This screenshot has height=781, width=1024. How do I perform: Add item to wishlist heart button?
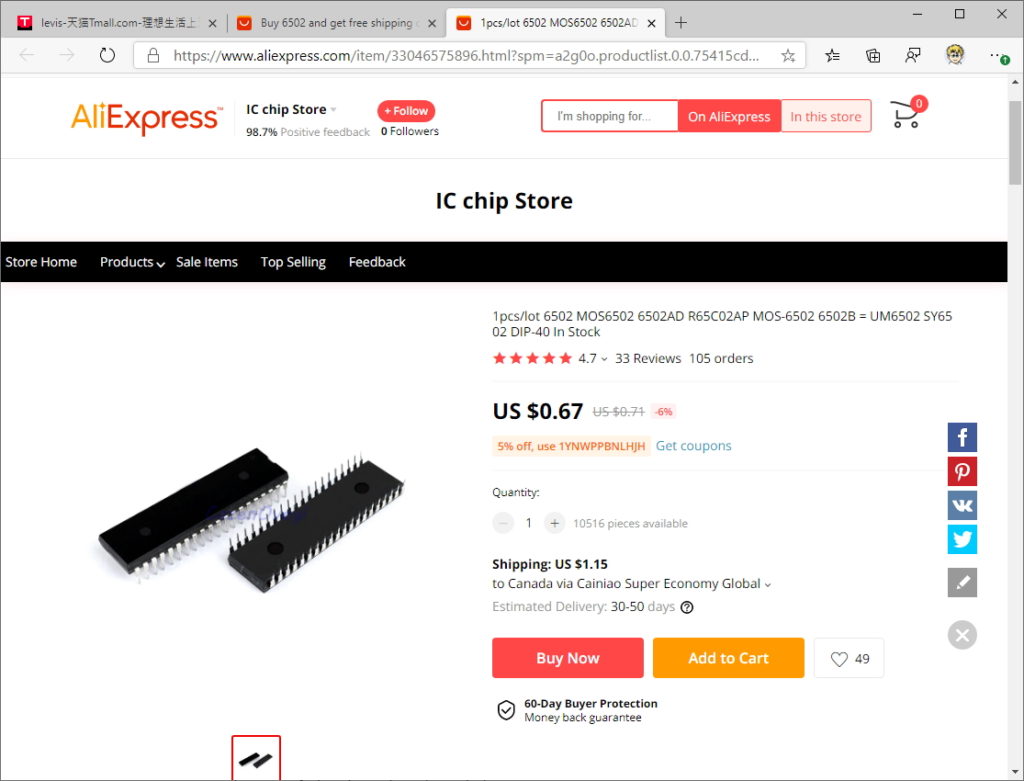click(x=849, y=658)
